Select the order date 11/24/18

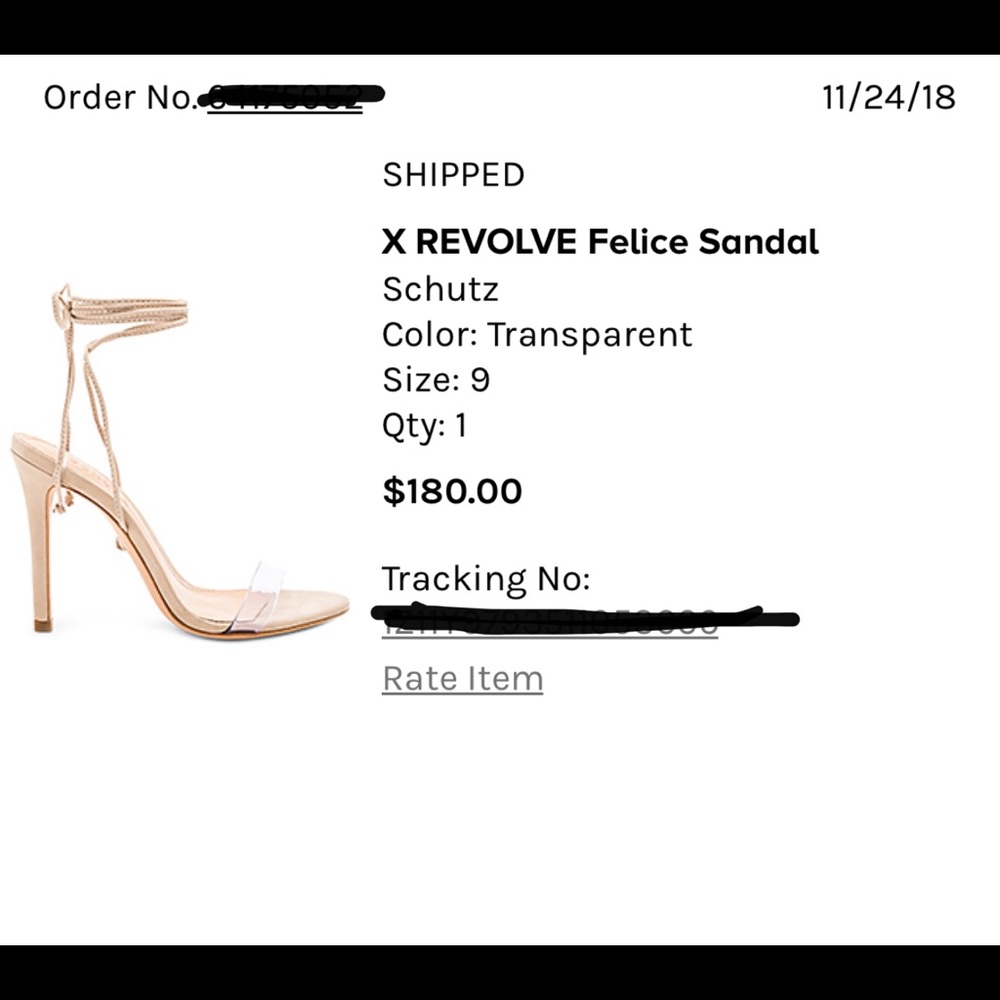click(886, 97)
